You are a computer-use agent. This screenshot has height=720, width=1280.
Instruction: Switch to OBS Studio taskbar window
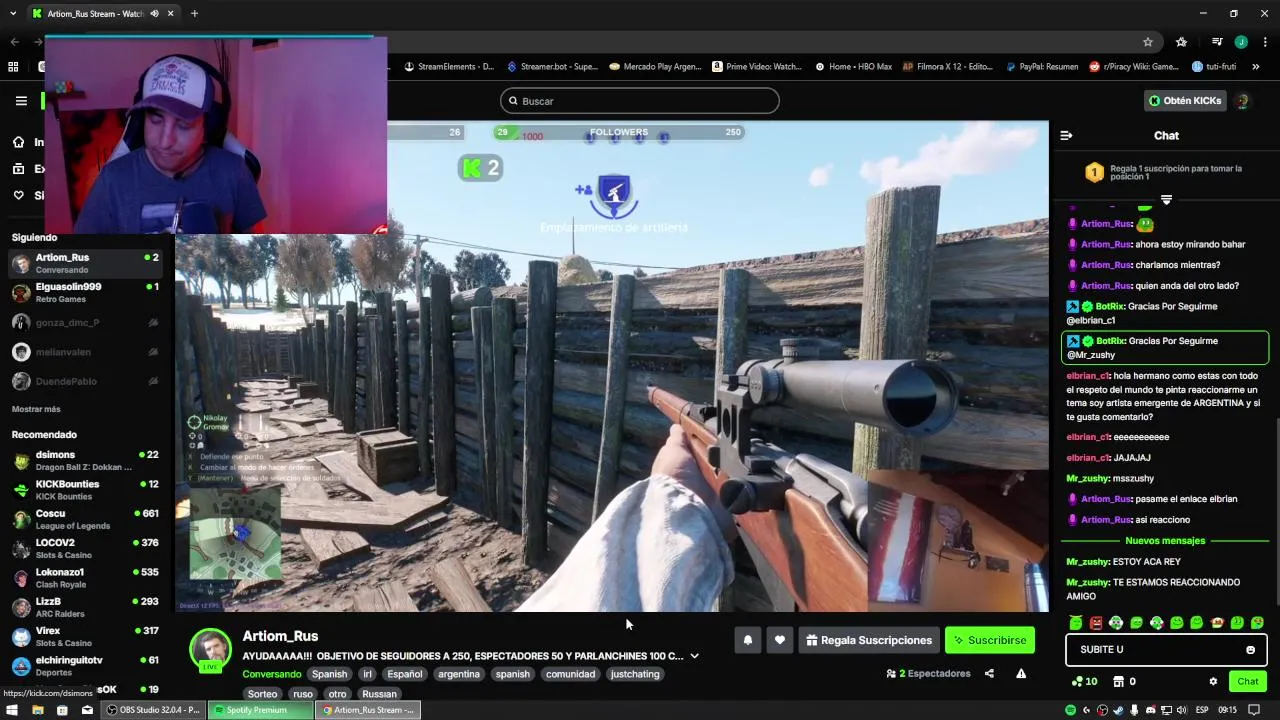tap(154, 710)
